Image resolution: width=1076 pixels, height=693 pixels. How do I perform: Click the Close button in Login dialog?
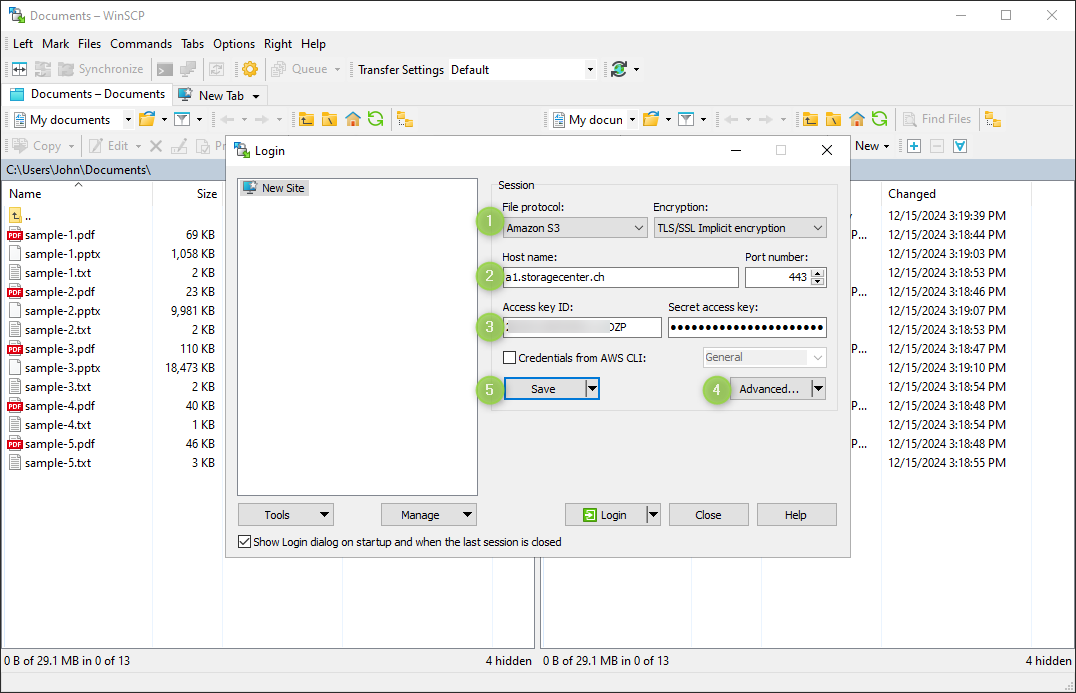pyautogui.click(x=708, y=515)
